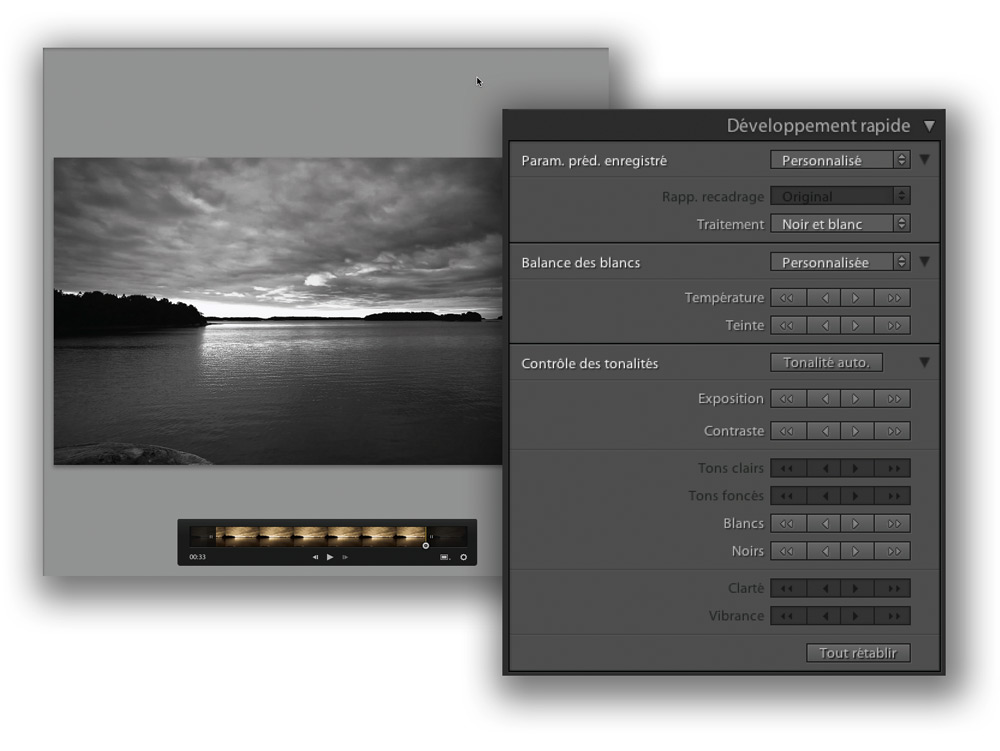Viewport: 1000px width, 751px height.
Task: Increase Température by a small step
Action: [x=857, y=298]
